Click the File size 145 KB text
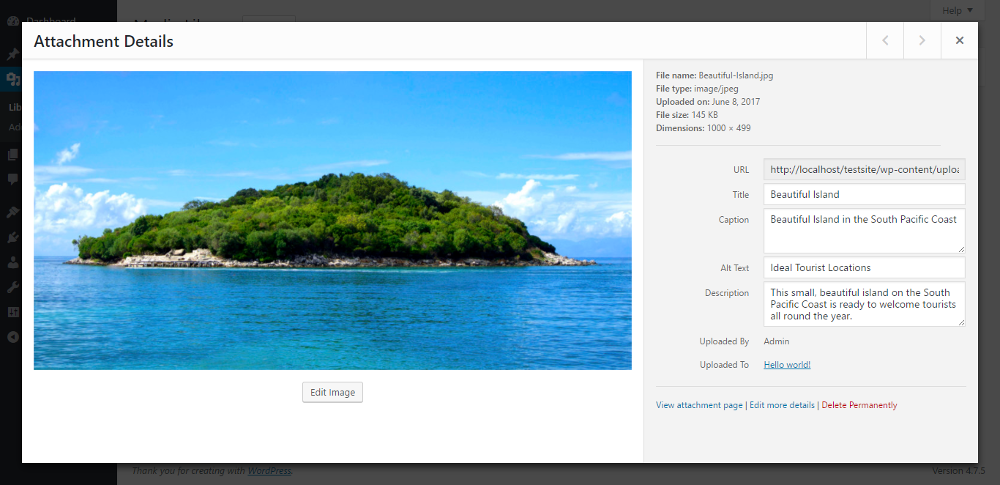The height and width of the screenshot is (485, 1000). coord(687,115)
